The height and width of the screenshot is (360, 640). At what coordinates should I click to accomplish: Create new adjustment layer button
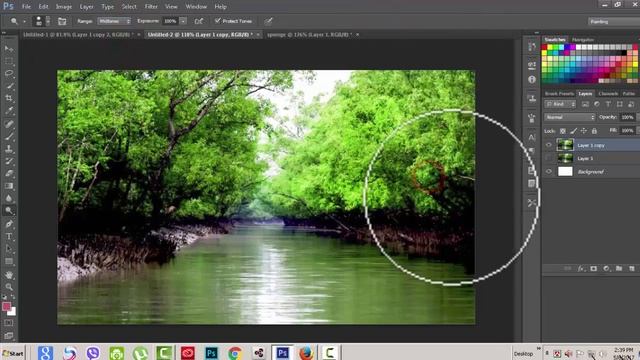coord(607,268)
